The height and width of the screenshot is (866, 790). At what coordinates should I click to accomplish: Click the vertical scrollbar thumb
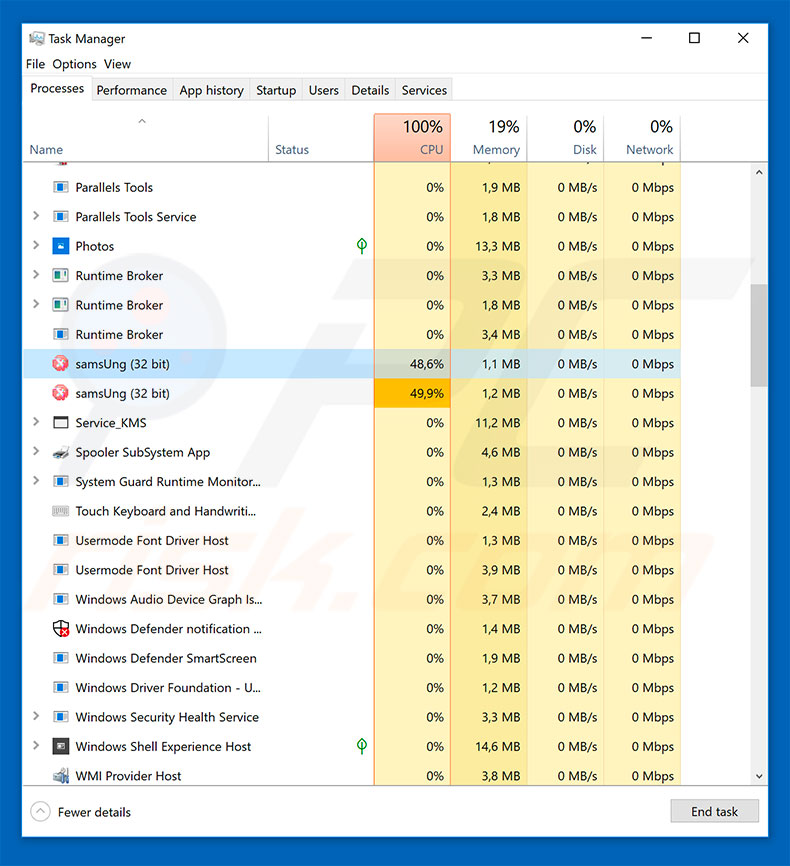pos(759,335)
